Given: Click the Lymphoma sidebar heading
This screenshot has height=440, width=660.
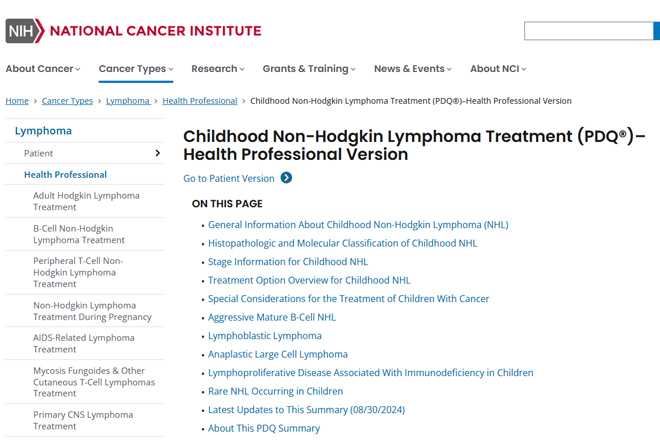Looking at the screenshot, I should point(43,131).
